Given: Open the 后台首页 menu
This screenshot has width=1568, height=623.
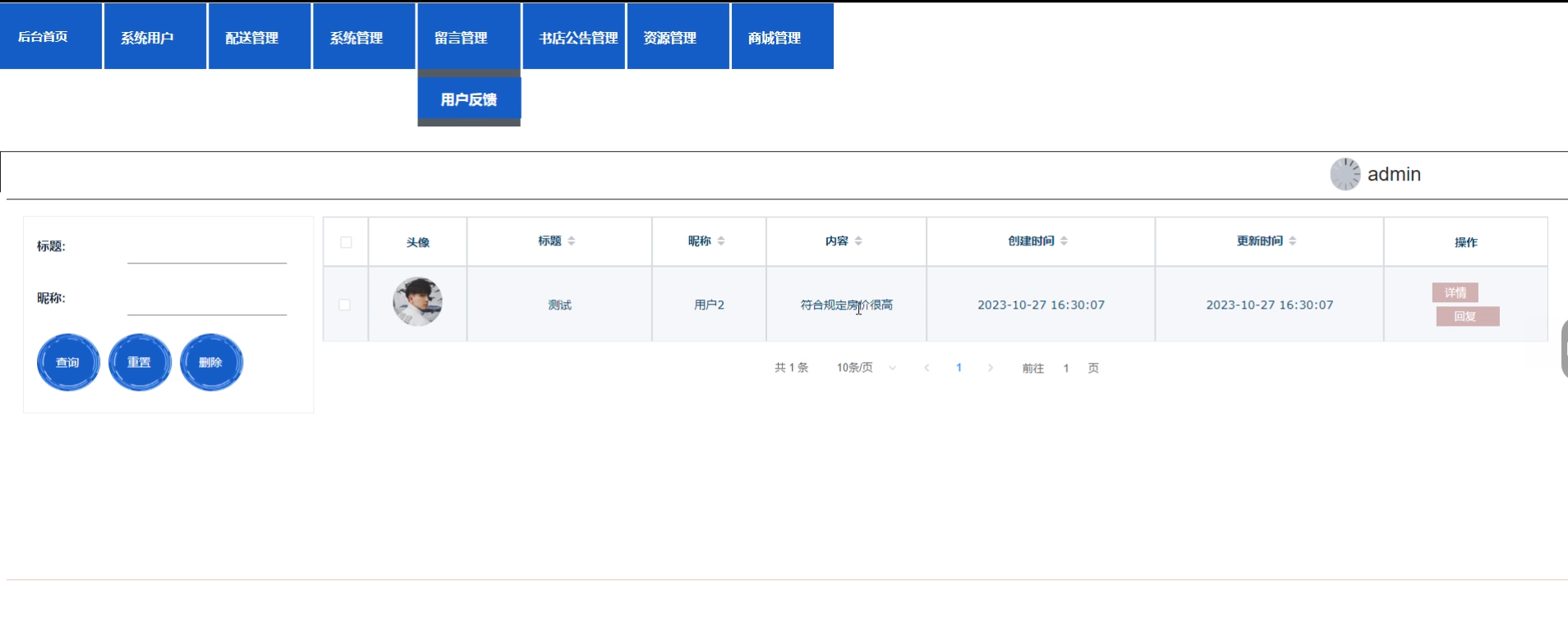Looking at the screenshot, I should (x=51, y=37).
